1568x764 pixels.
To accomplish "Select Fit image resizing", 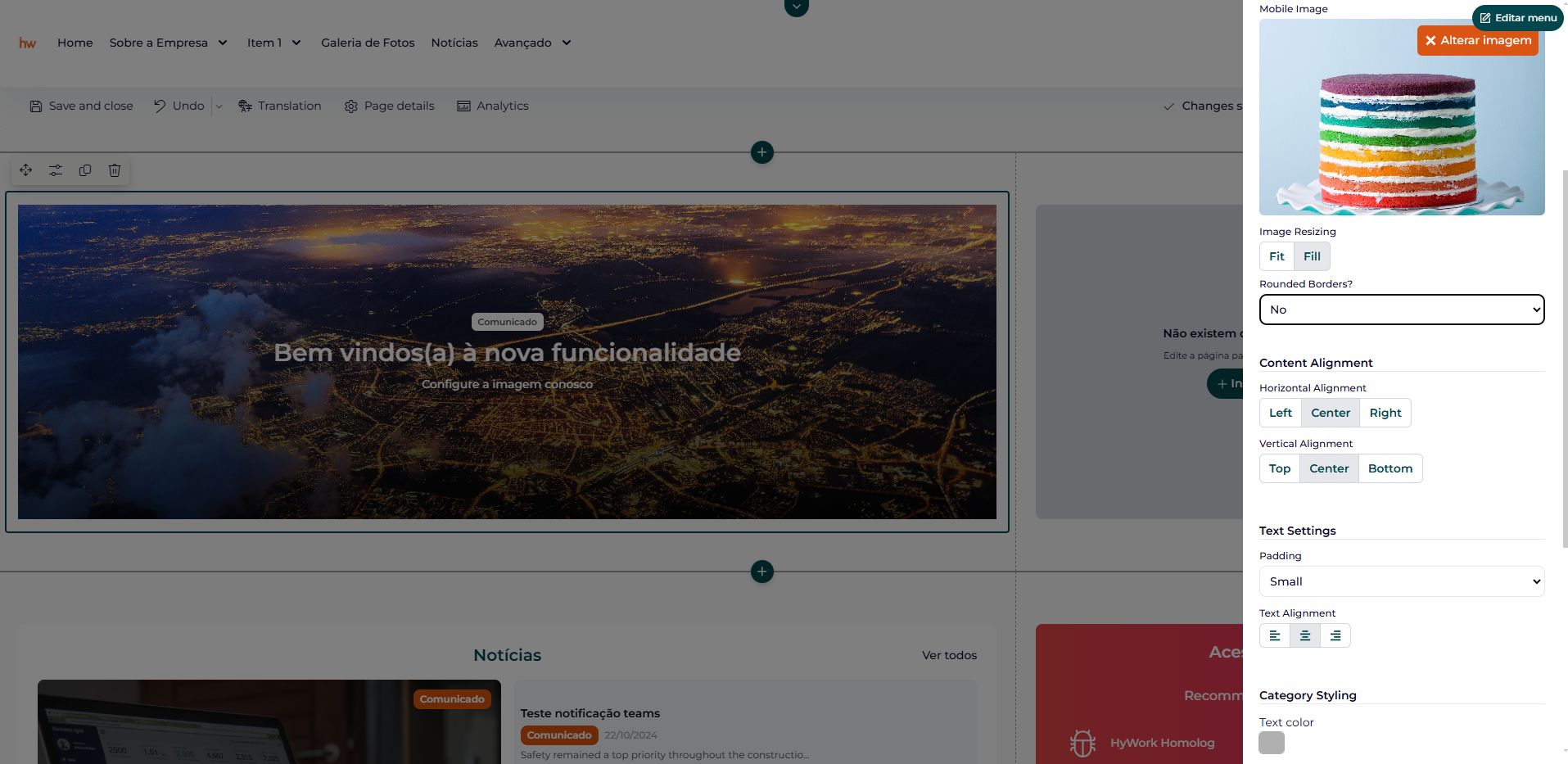I will 1277,256.
